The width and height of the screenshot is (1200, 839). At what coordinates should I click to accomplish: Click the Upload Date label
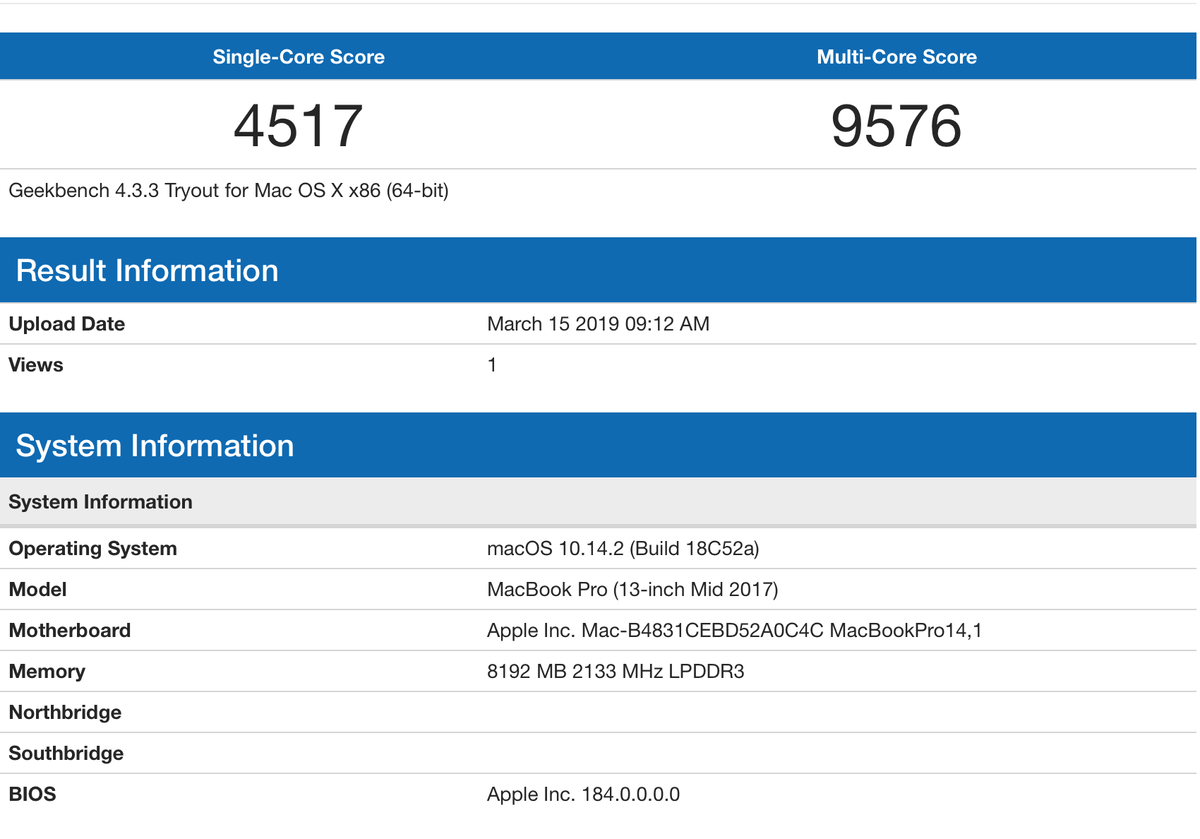(x=67, y=324)
